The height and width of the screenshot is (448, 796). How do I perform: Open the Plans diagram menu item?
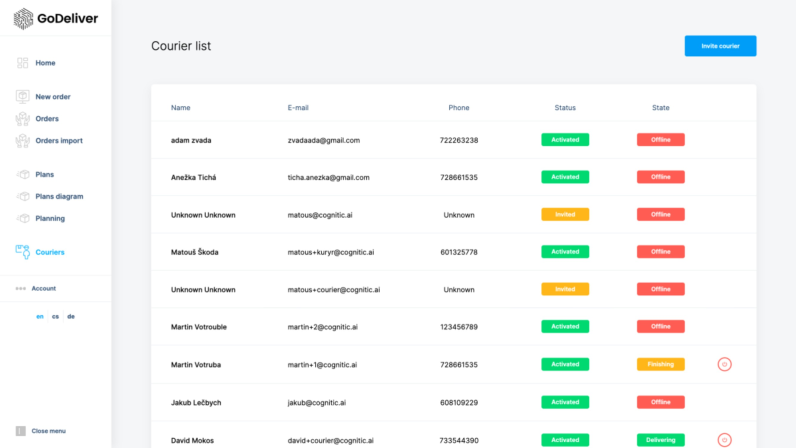59,197
